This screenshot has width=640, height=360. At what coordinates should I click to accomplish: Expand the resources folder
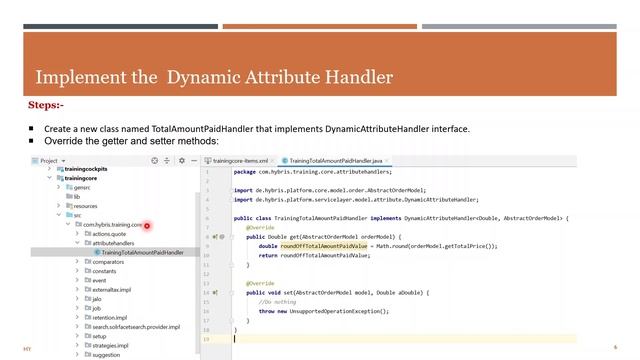click(x=59, y=206)
